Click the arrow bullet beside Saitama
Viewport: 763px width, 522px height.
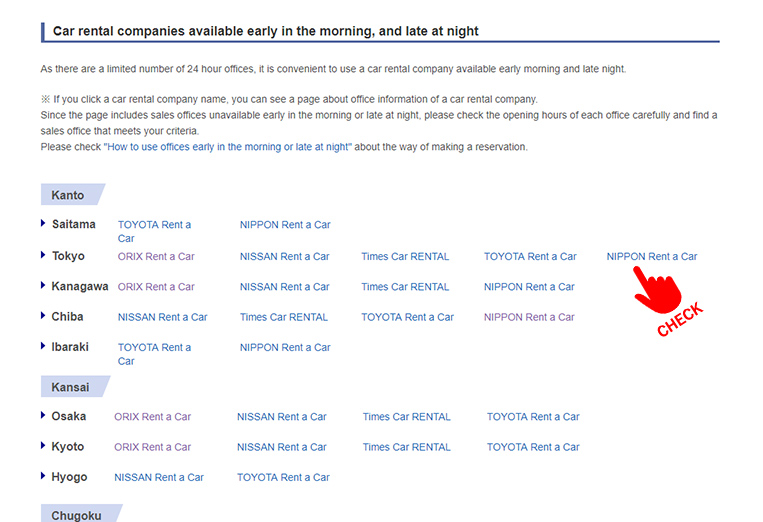pos(44,224)
